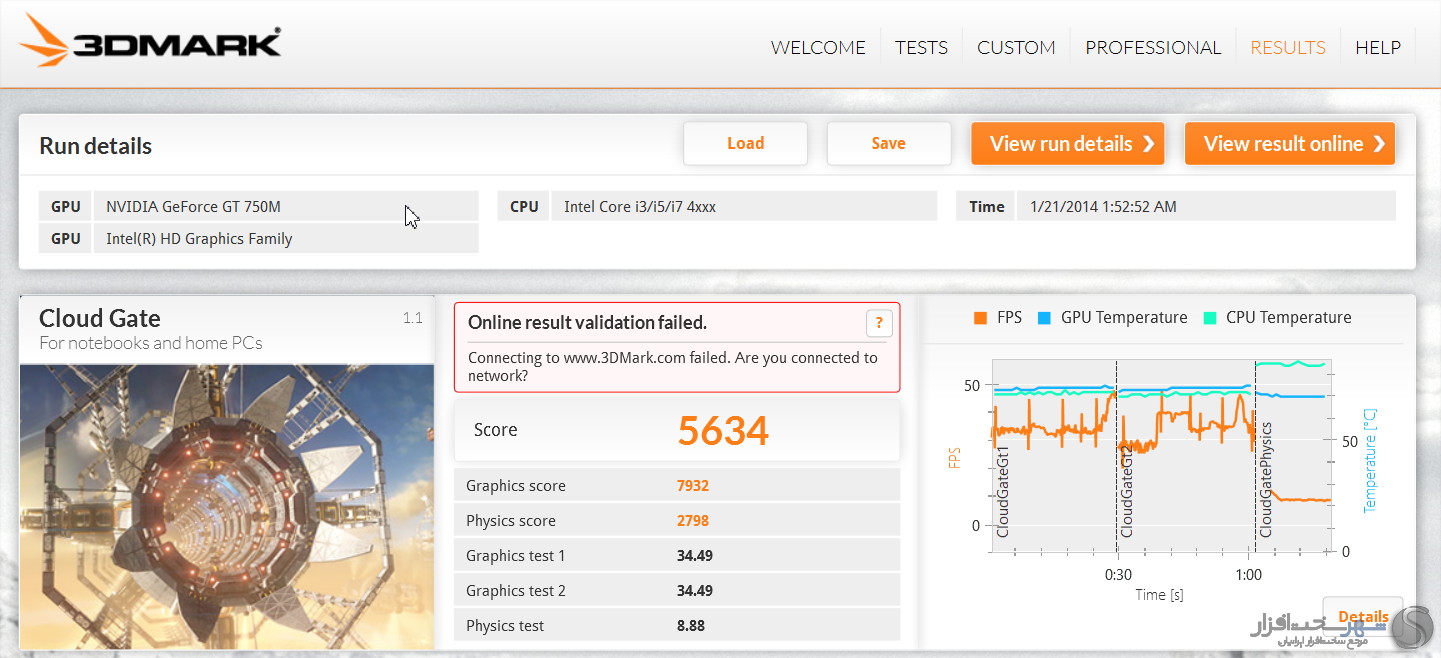Screen dimensions: 1441x658
Task: Go to the Custom tab
Action: [x=1015, y=47]
